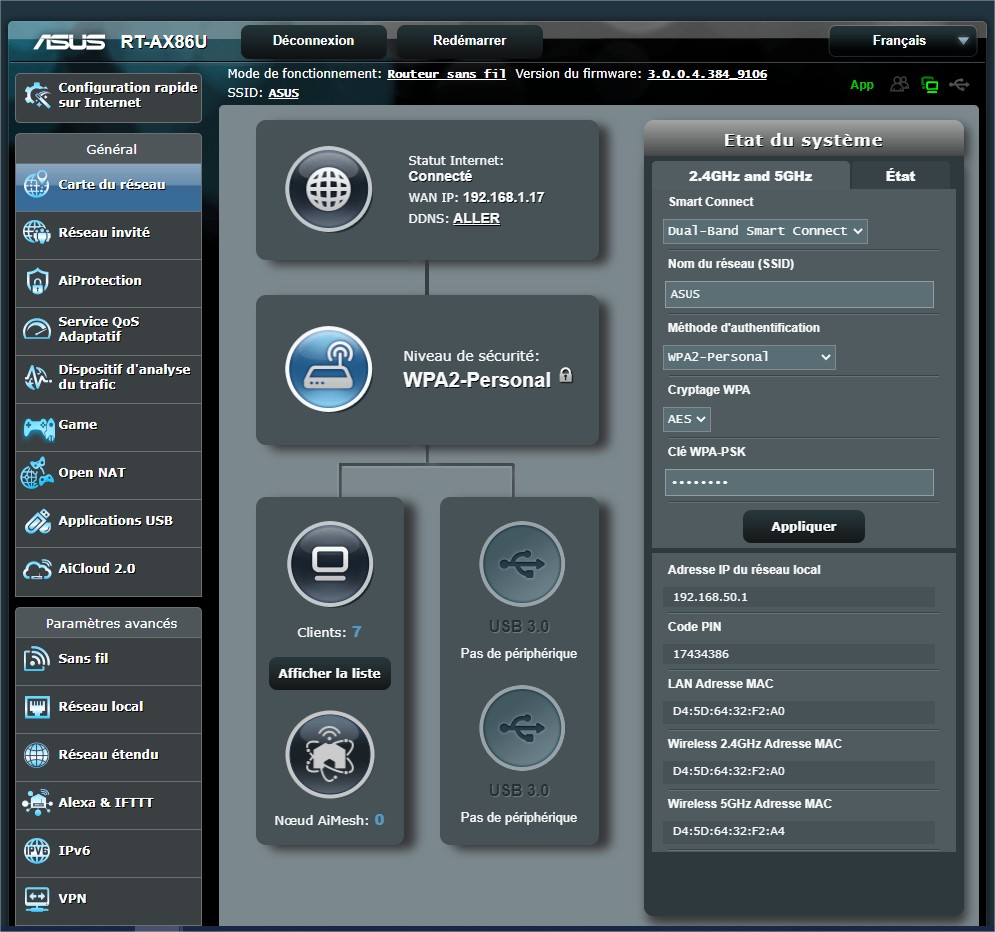995x932 pixels.
Task: Click the Clients computer icon
Action: [330, 564]
